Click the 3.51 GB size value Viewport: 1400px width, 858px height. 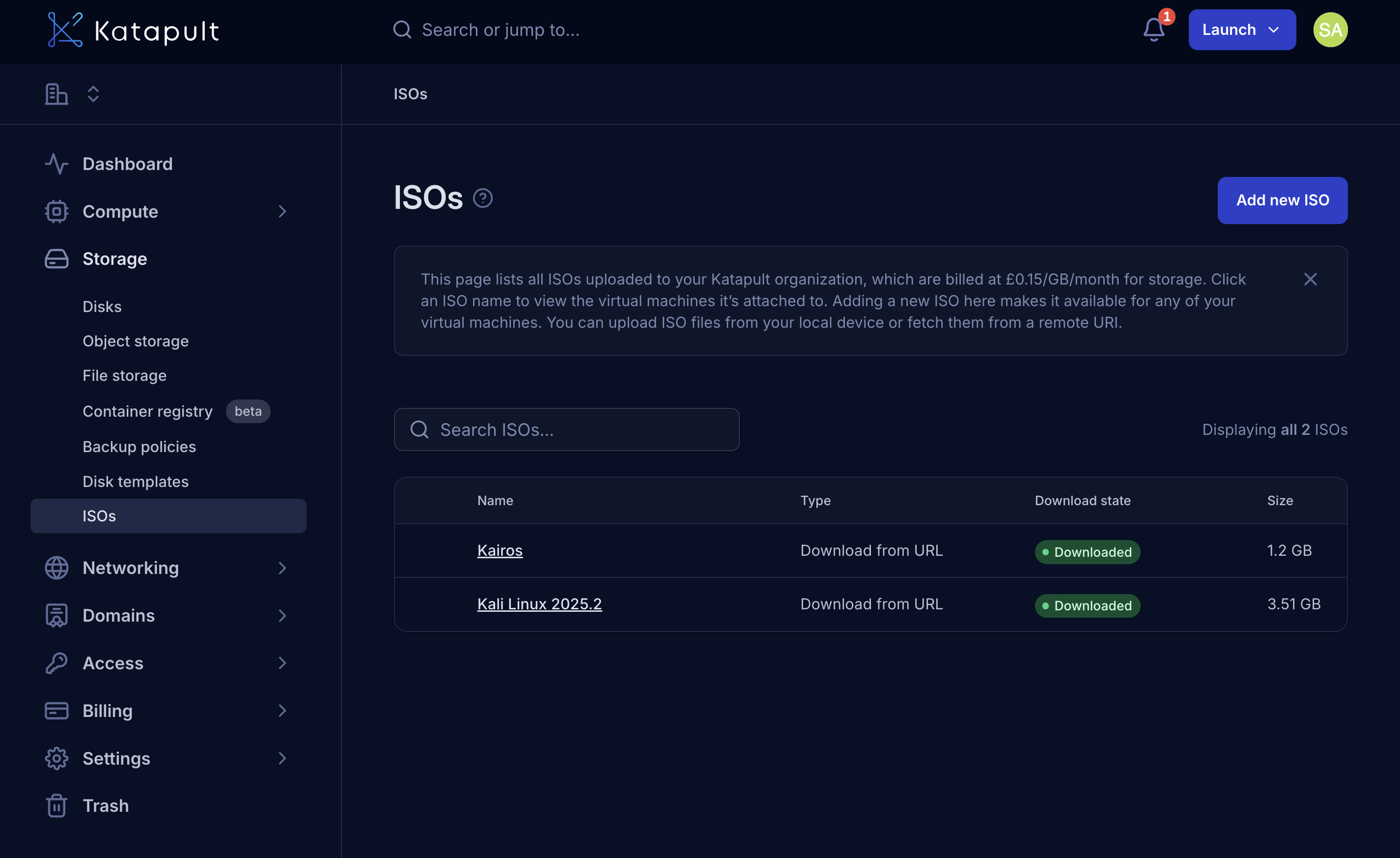[1294, 603]
